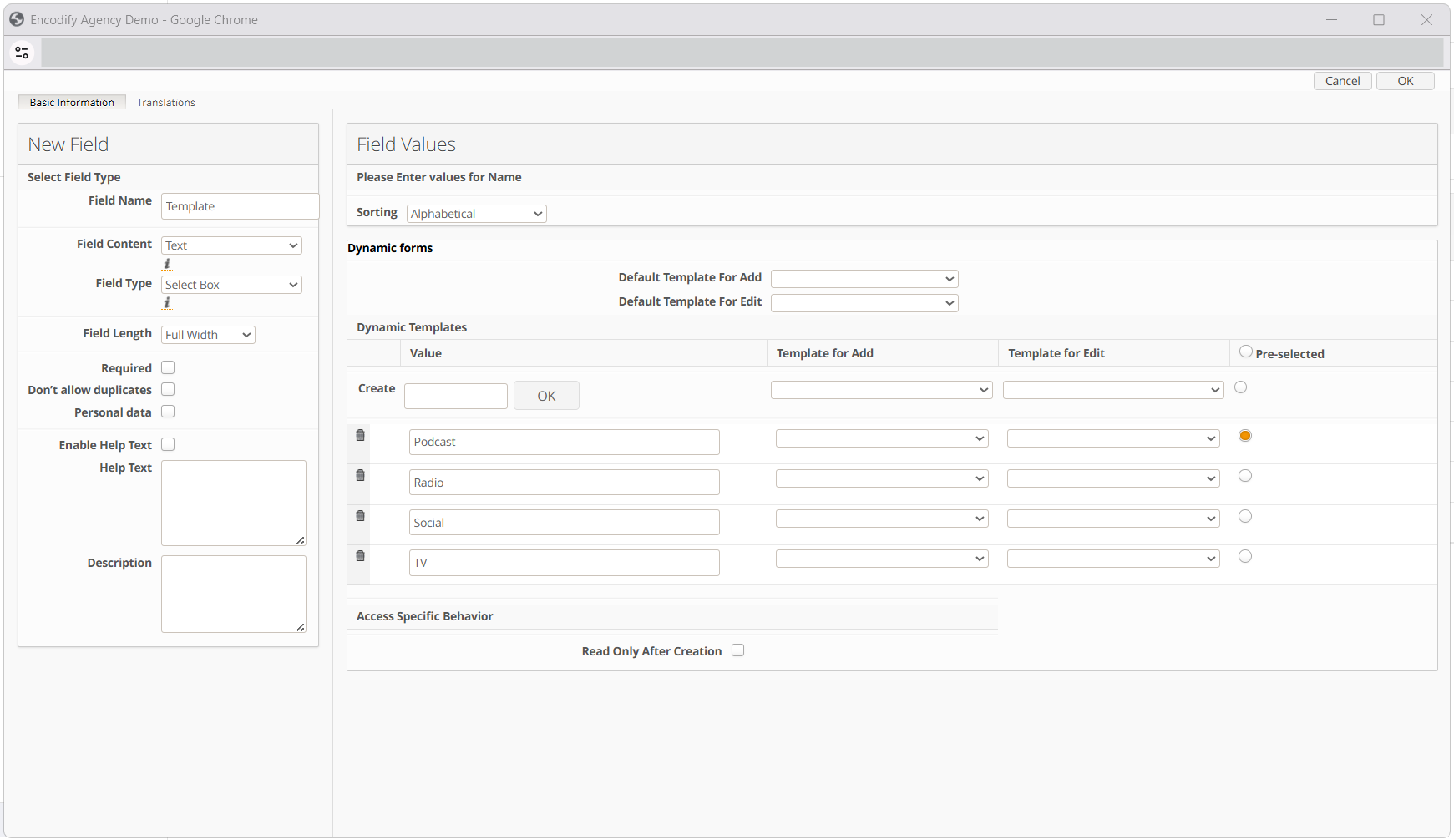Click into the Field Name input
Image resolution: width=1454 pixels, height=840 pixels.
click(x=240, y=206)
